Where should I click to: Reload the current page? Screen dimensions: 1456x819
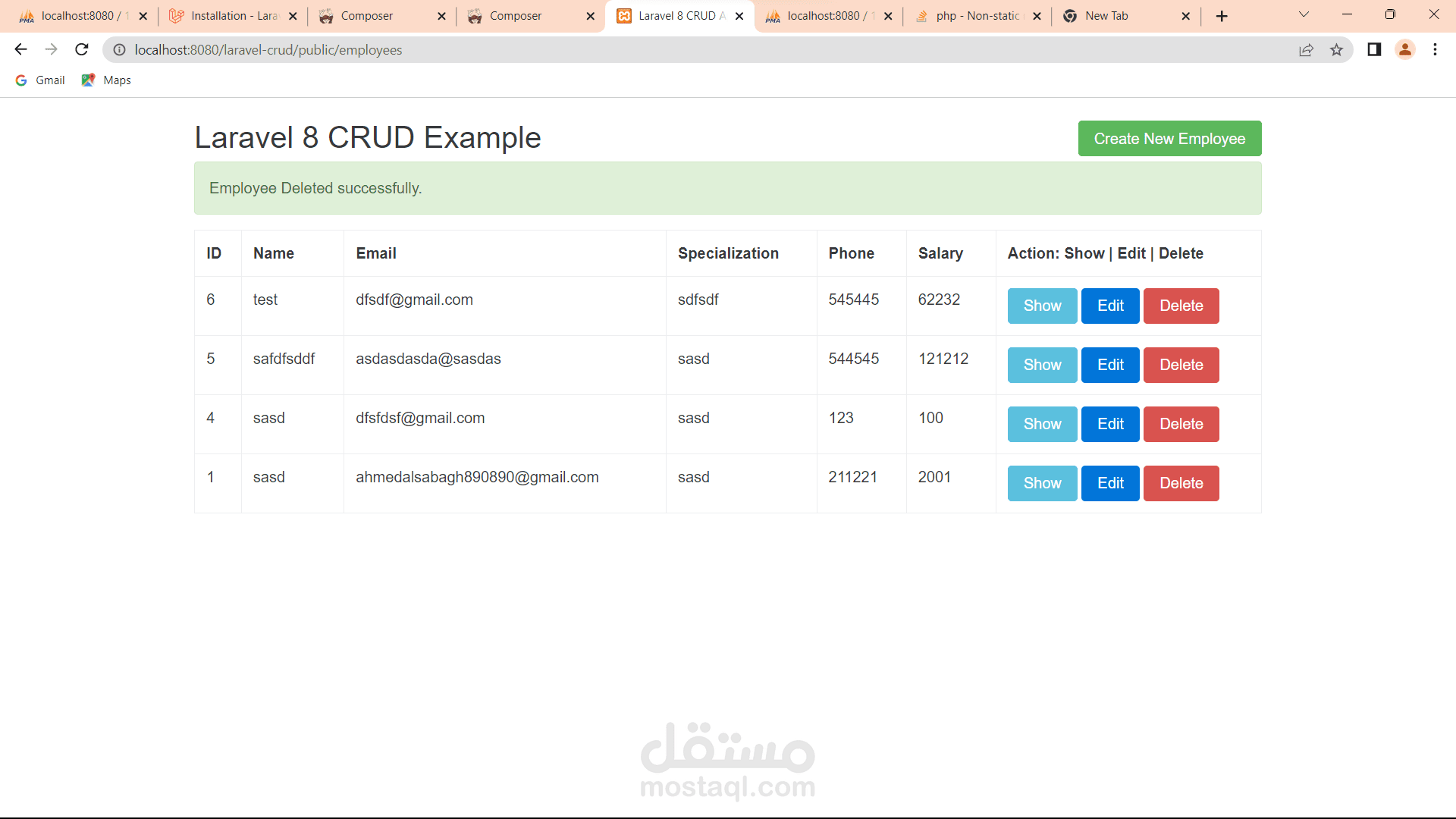82,50
